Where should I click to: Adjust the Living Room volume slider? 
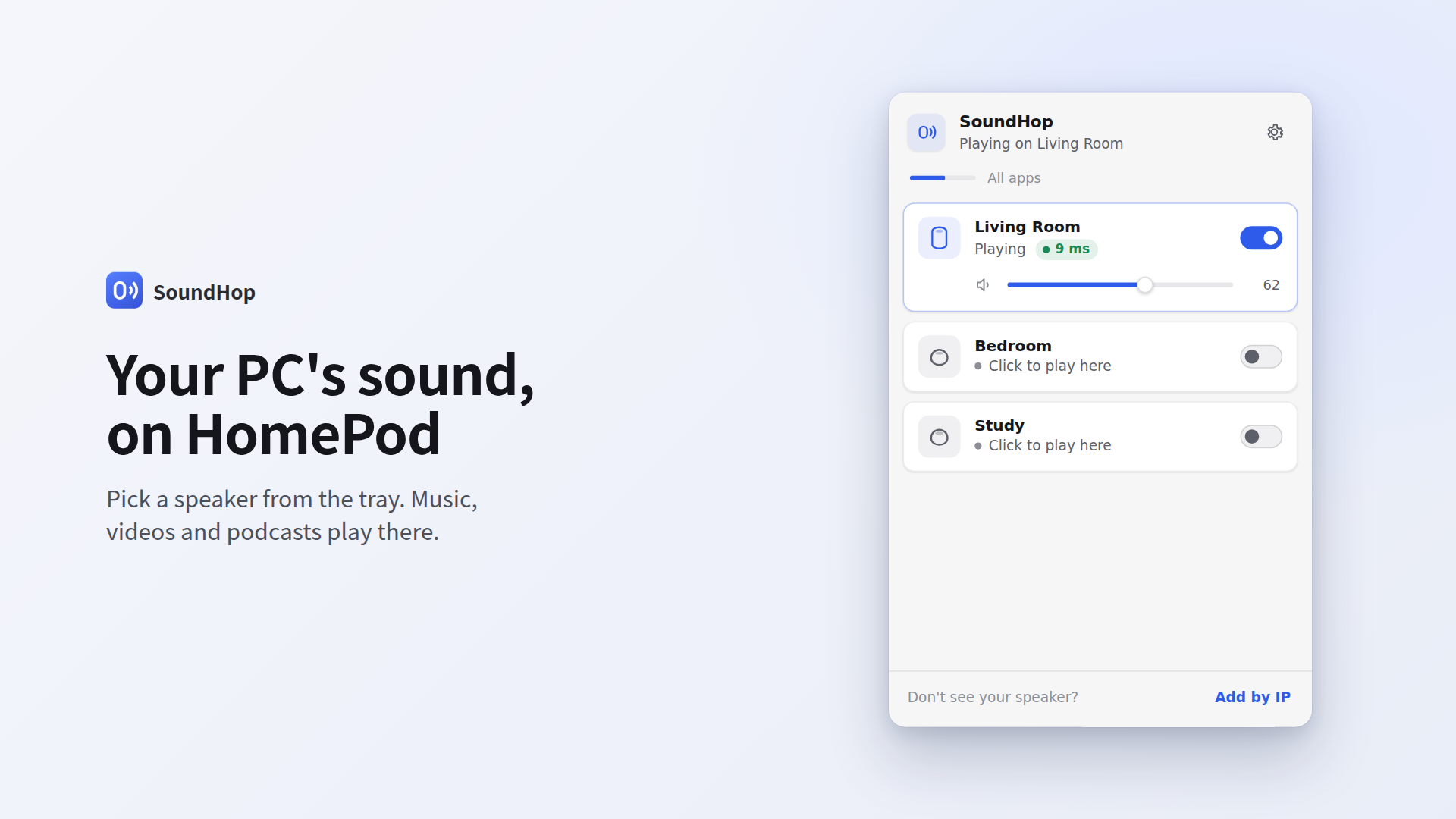pos(1119,285)
